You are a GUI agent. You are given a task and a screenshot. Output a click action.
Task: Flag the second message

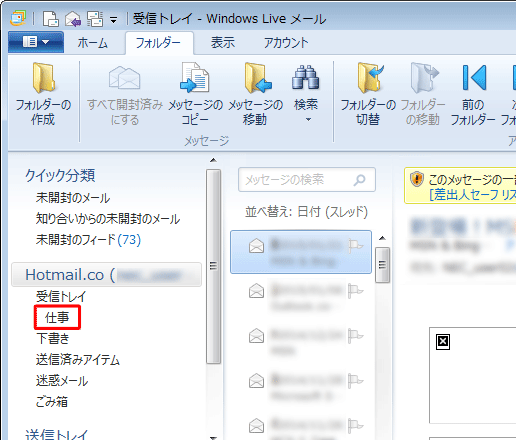[356, 291]
